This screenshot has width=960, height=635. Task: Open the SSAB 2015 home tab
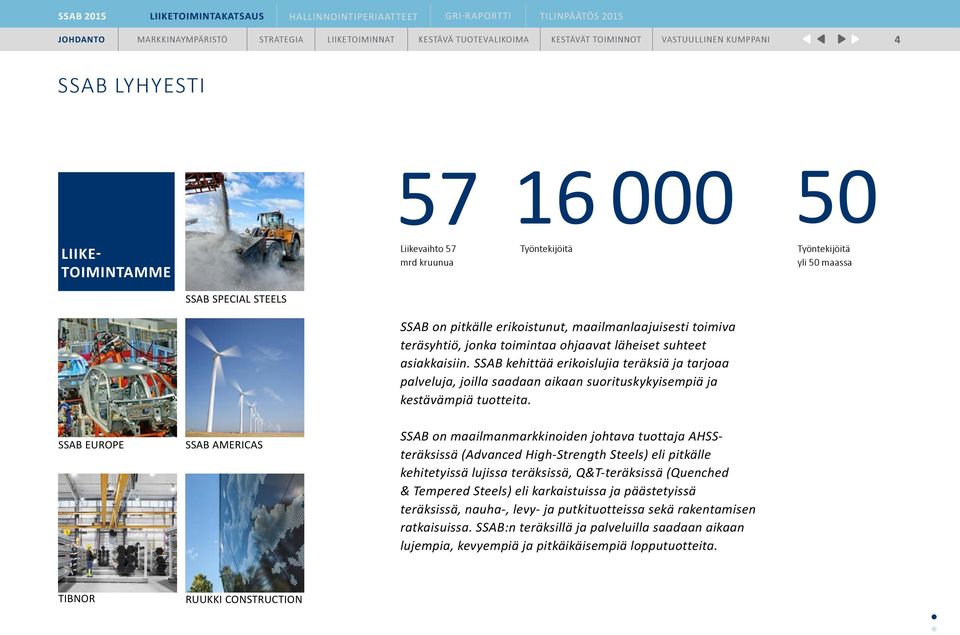tap(82, 17)
